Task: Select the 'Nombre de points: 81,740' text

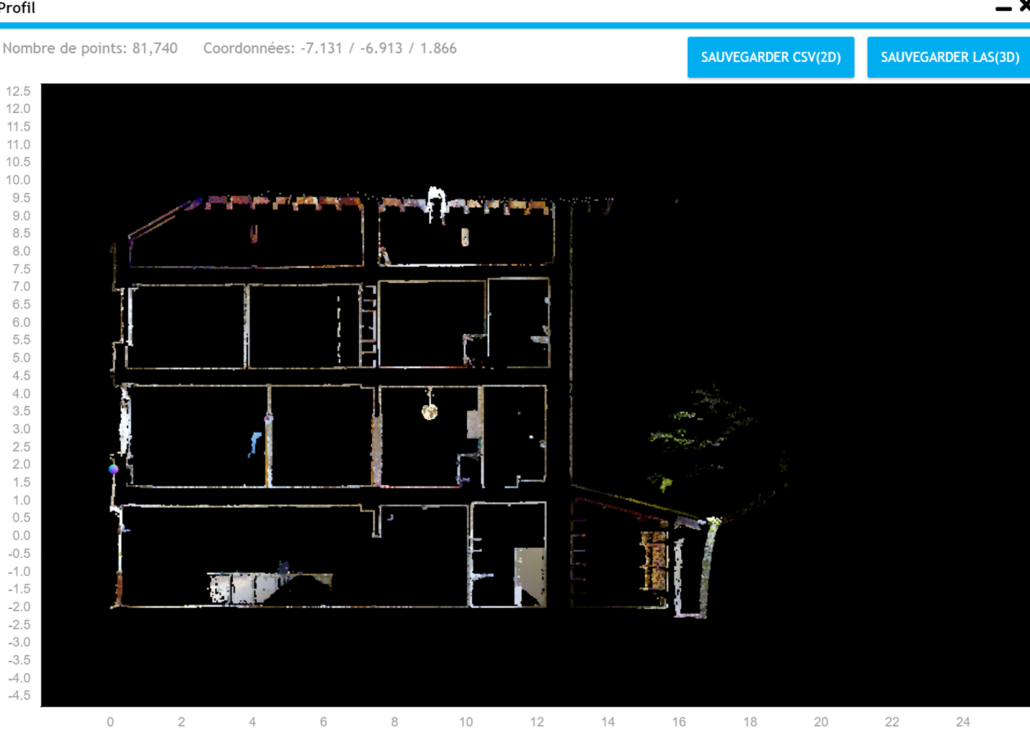Action: [x=90, y=49]
